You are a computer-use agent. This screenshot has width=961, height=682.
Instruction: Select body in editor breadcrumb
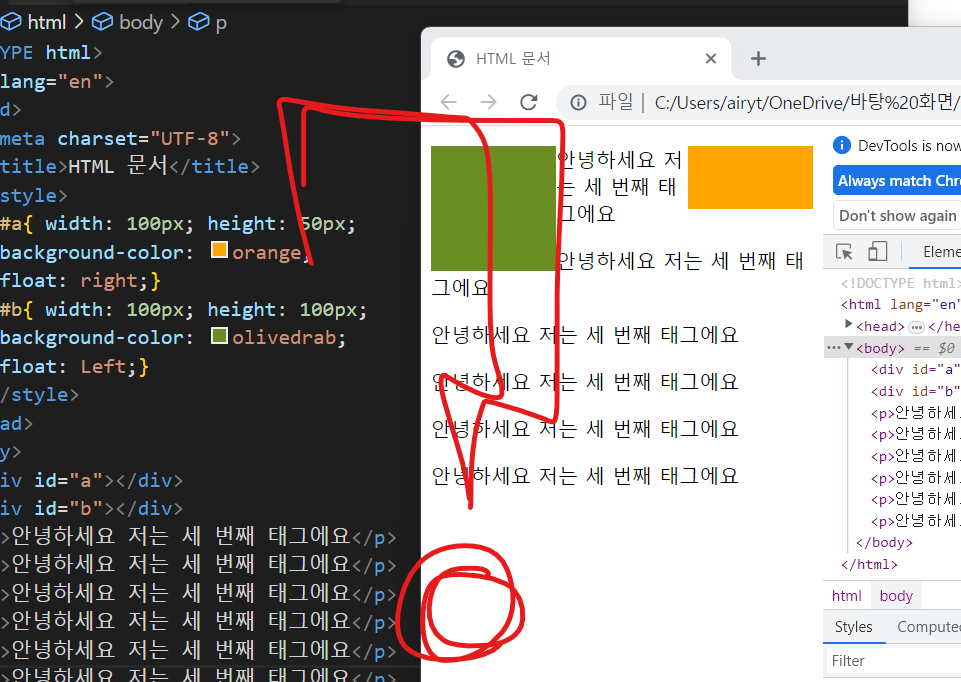click(141, 23)
